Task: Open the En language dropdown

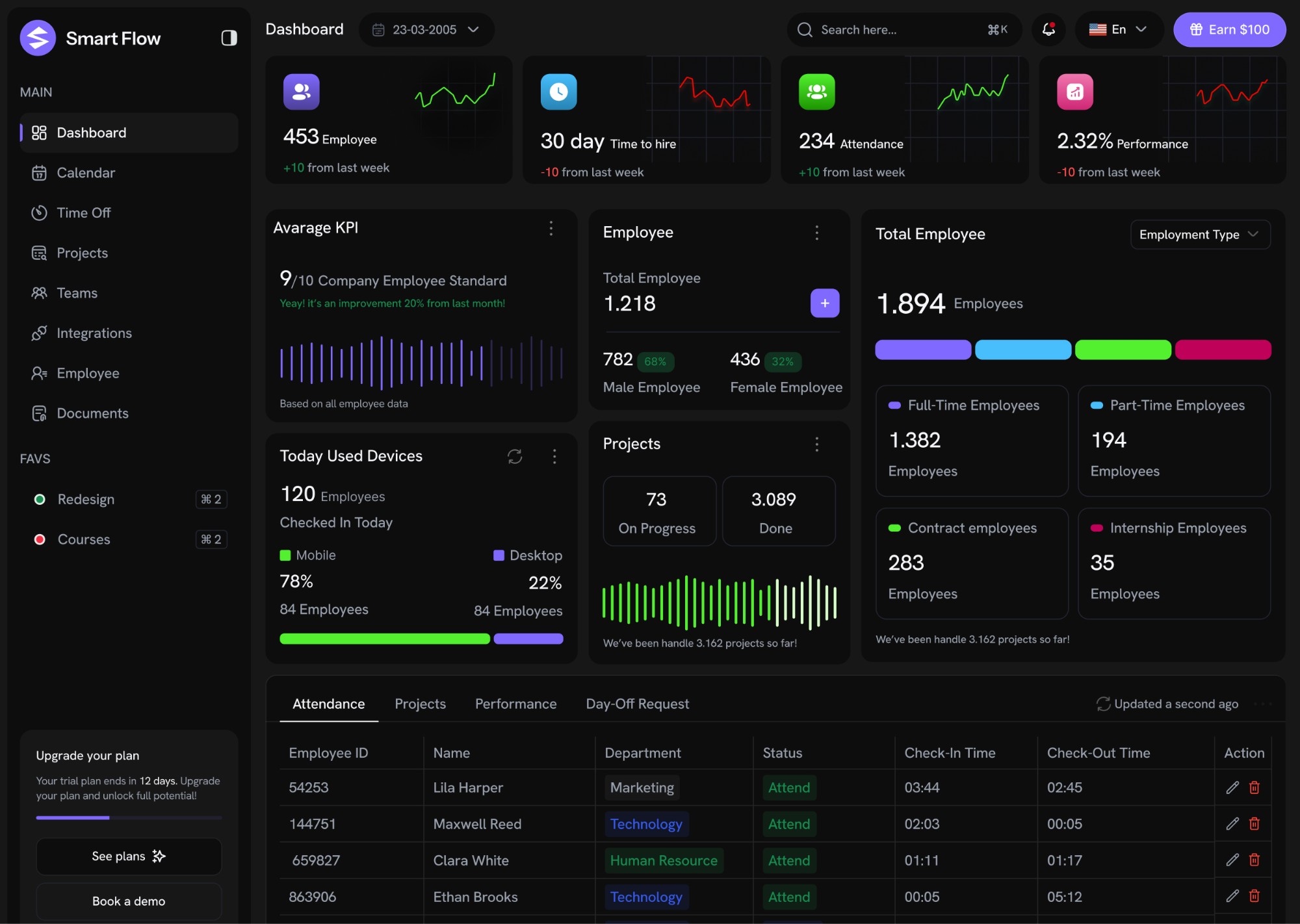Action: [x=1119, y=30]
